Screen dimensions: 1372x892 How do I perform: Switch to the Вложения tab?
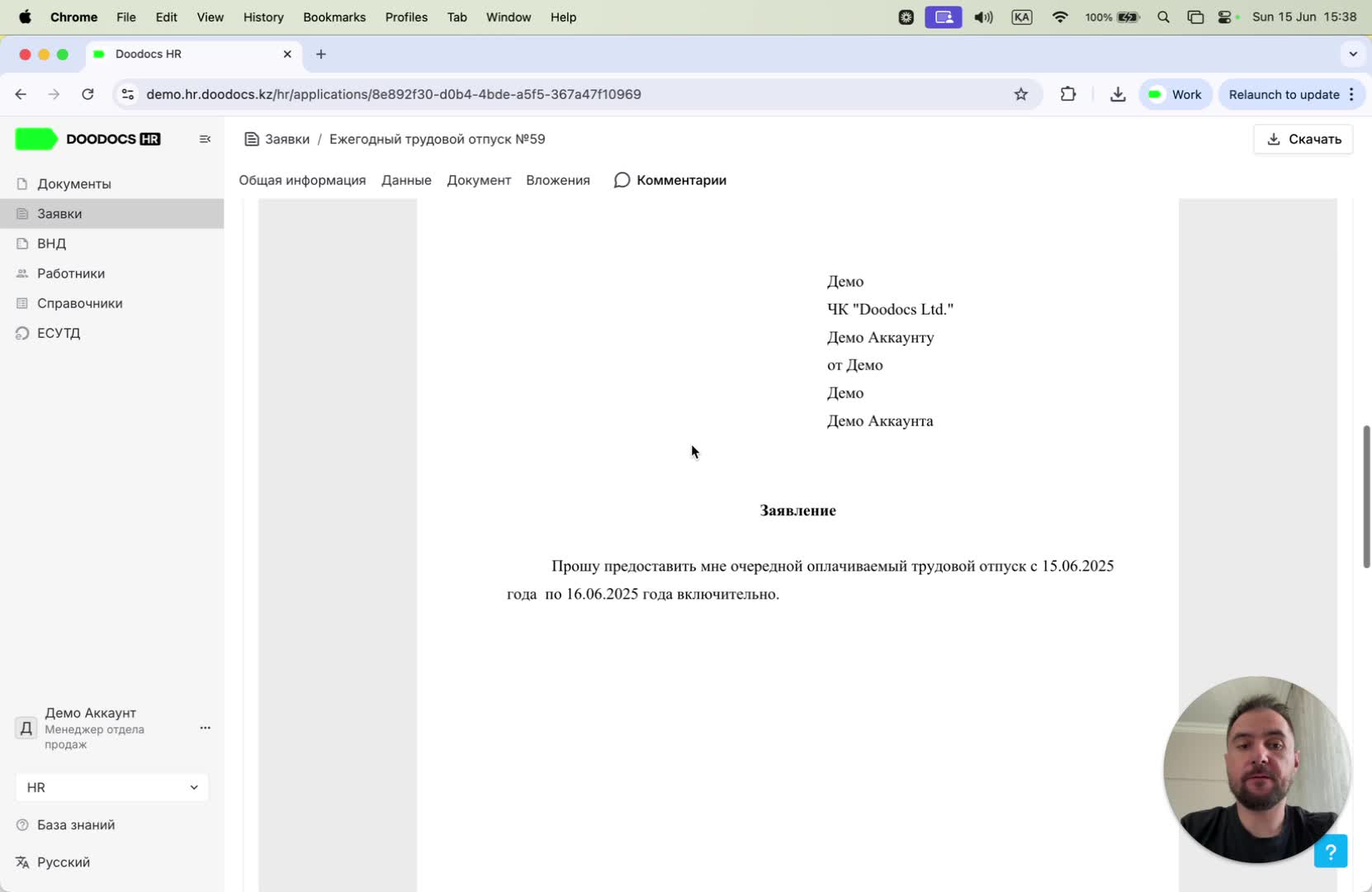coord(558,180)
